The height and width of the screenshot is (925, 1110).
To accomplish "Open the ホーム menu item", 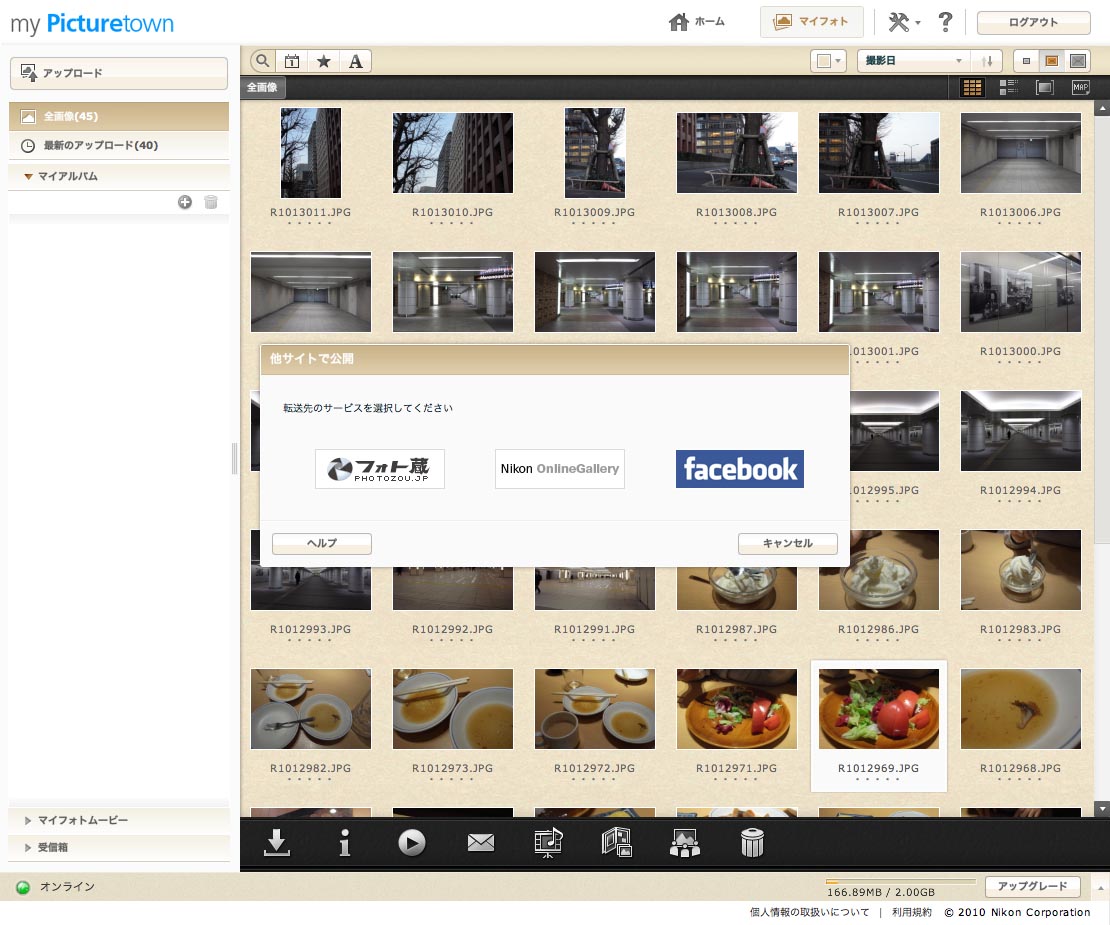I will tap(697, 21).
